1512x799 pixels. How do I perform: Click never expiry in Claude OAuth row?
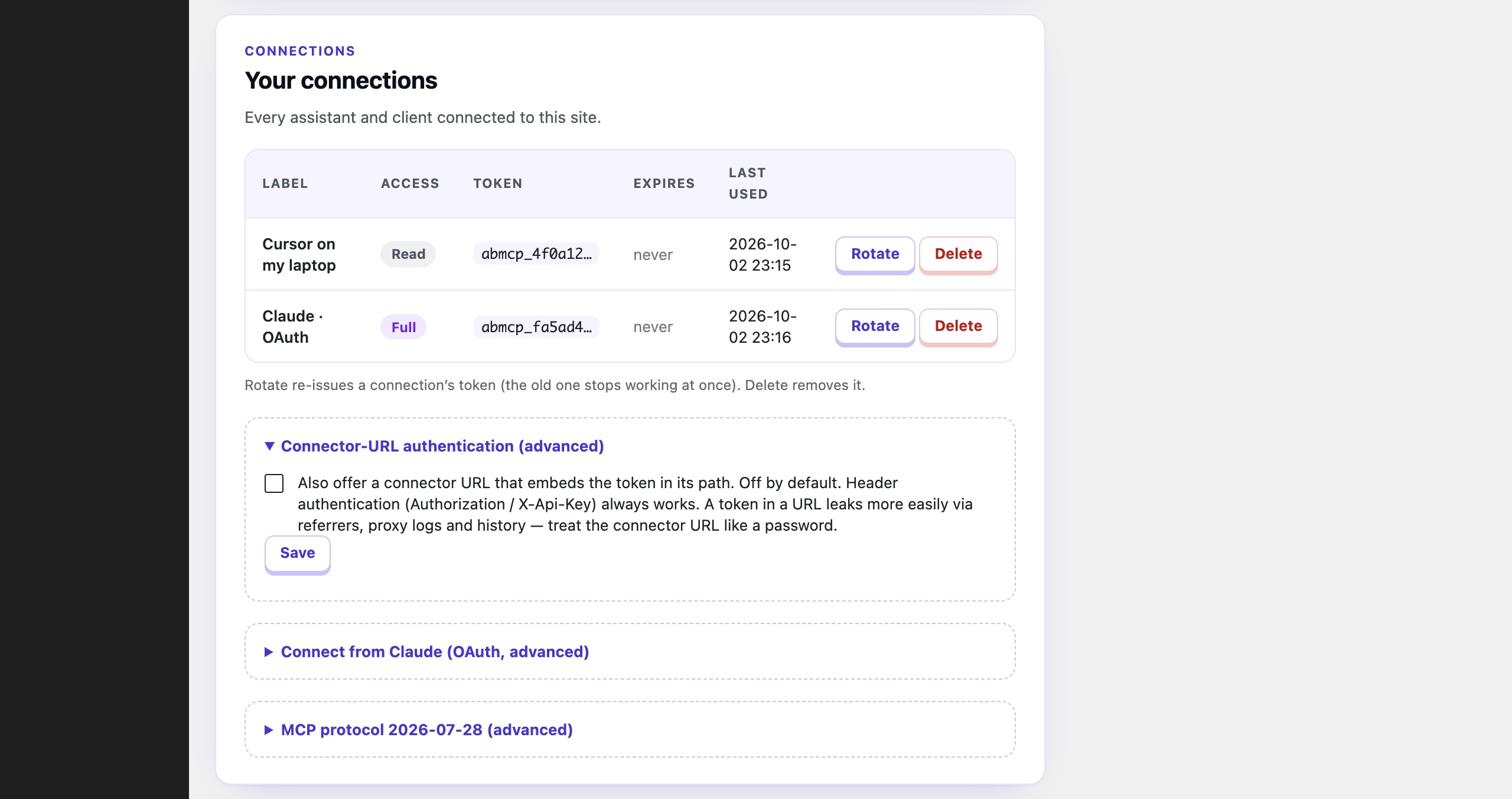(x=653, y=327)
